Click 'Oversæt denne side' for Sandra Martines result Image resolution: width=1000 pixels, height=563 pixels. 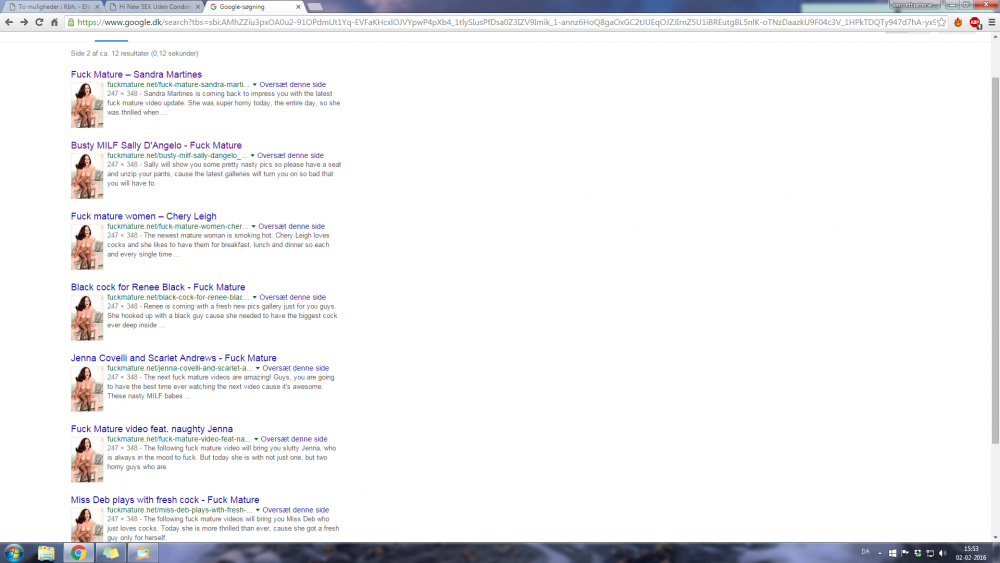[293, 84]
